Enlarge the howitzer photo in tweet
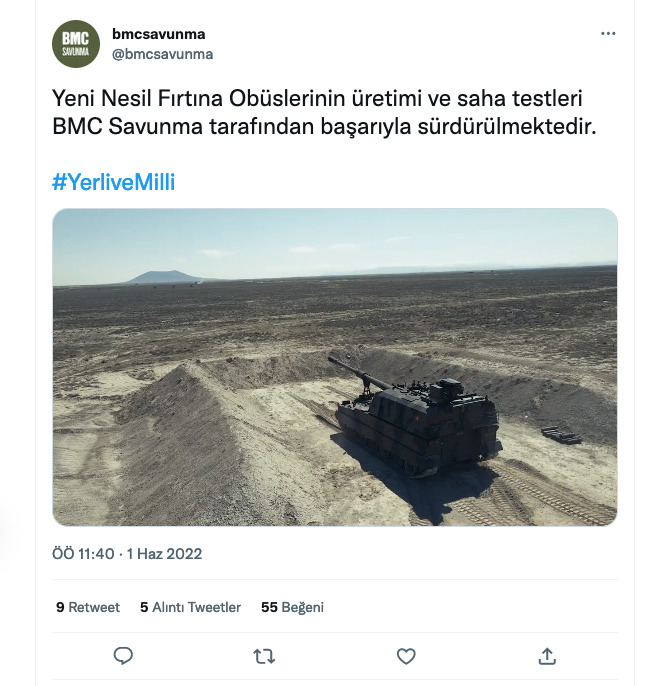 coord(335,367)
